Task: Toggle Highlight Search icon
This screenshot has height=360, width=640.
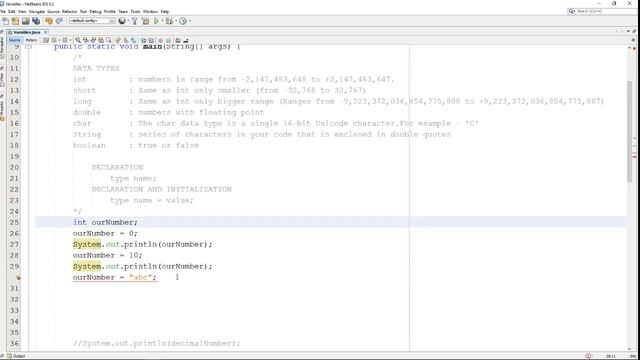Action: (x=101, y=40)
